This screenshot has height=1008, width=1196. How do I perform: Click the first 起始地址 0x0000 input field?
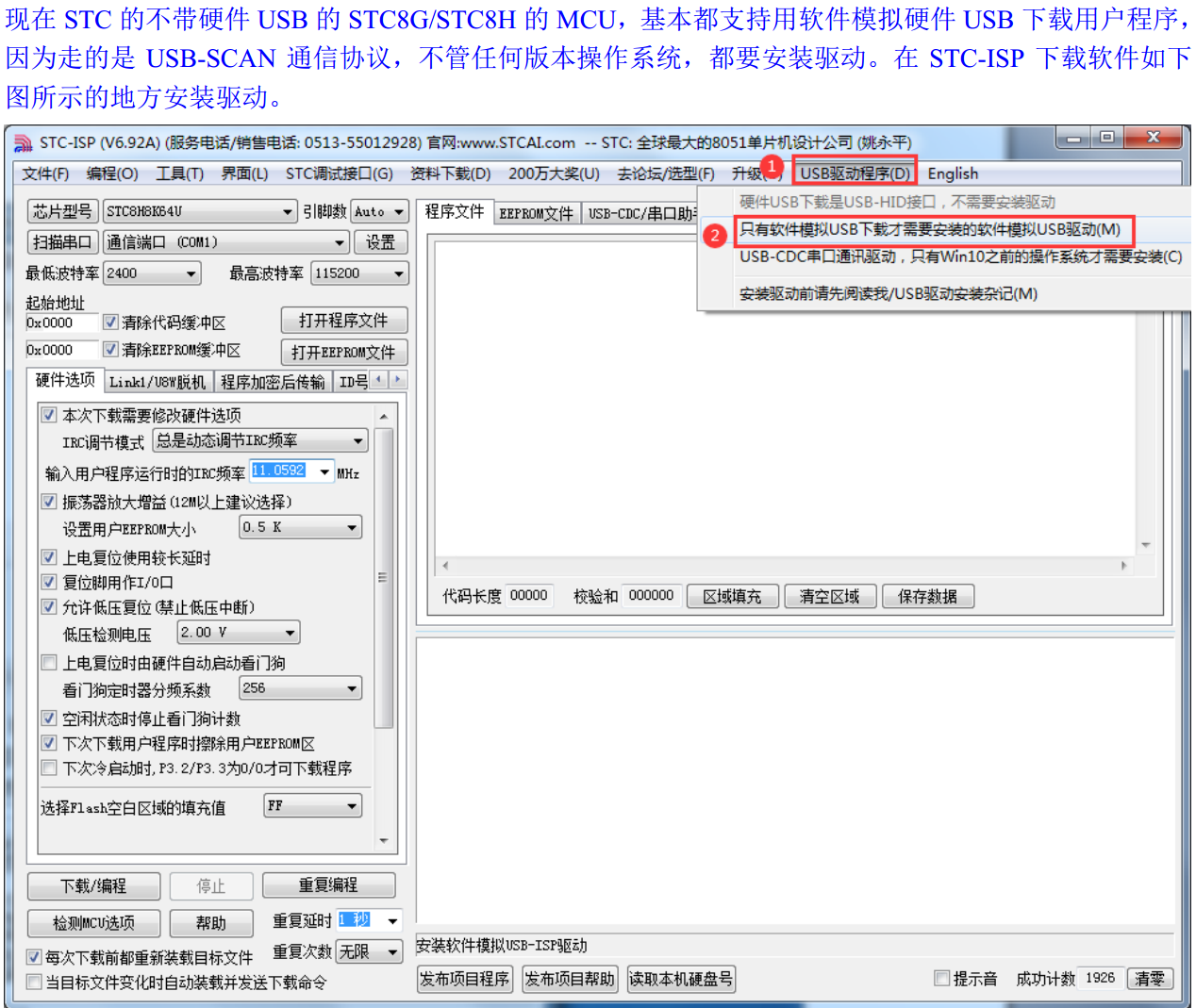[61, 322]
